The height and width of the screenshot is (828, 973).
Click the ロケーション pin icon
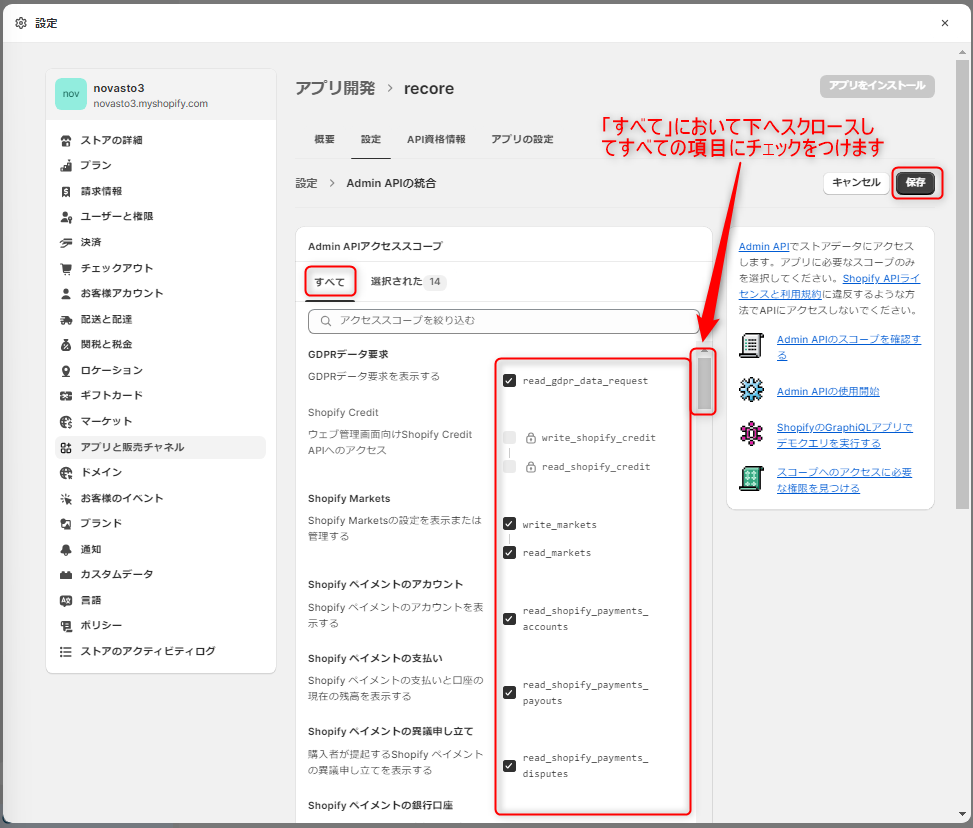tap(66, 371)
